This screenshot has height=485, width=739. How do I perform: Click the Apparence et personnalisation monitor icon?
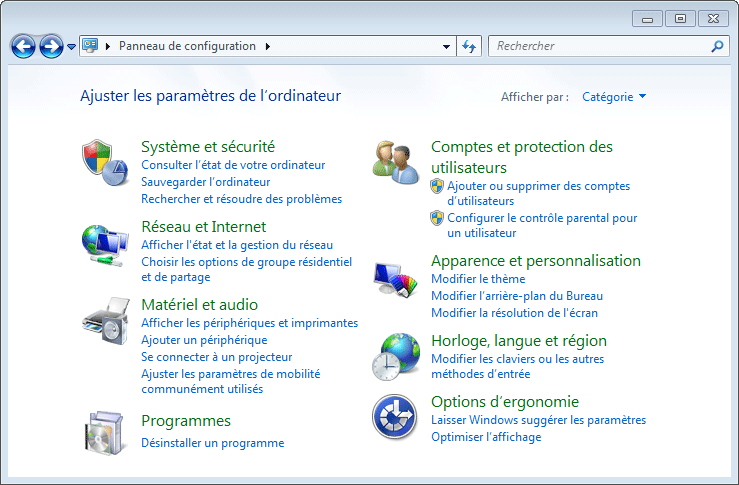tap(395, 279)
